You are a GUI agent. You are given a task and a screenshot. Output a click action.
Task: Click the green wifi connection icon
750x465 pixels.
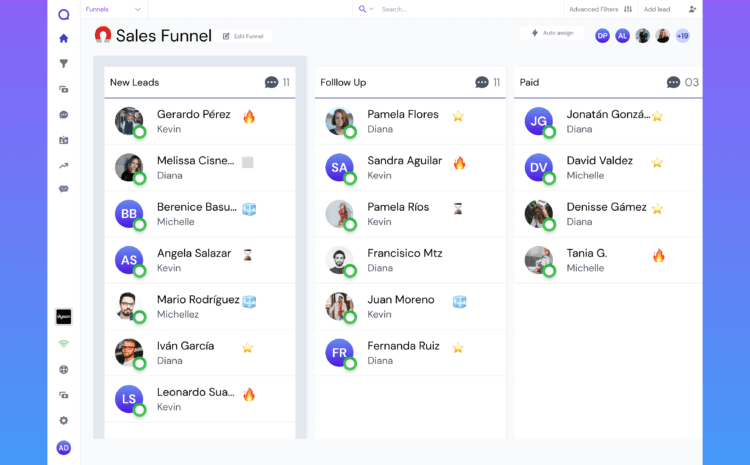64,343
